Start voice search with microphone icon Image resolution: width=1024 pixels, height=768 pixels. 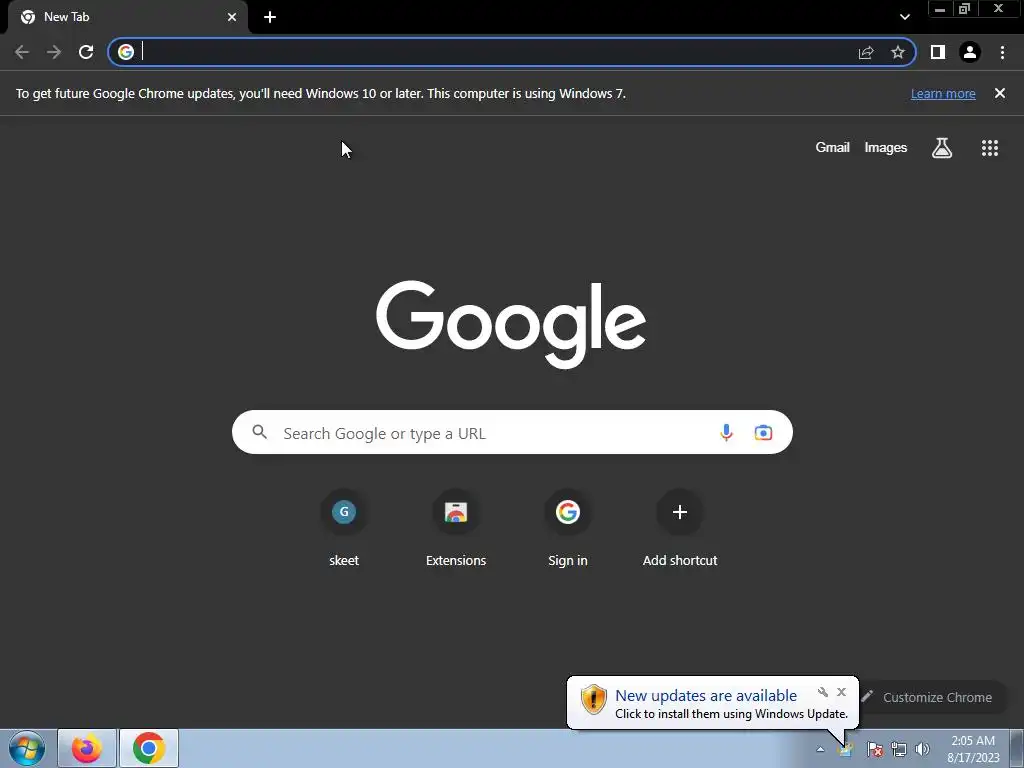coord(726,432)
